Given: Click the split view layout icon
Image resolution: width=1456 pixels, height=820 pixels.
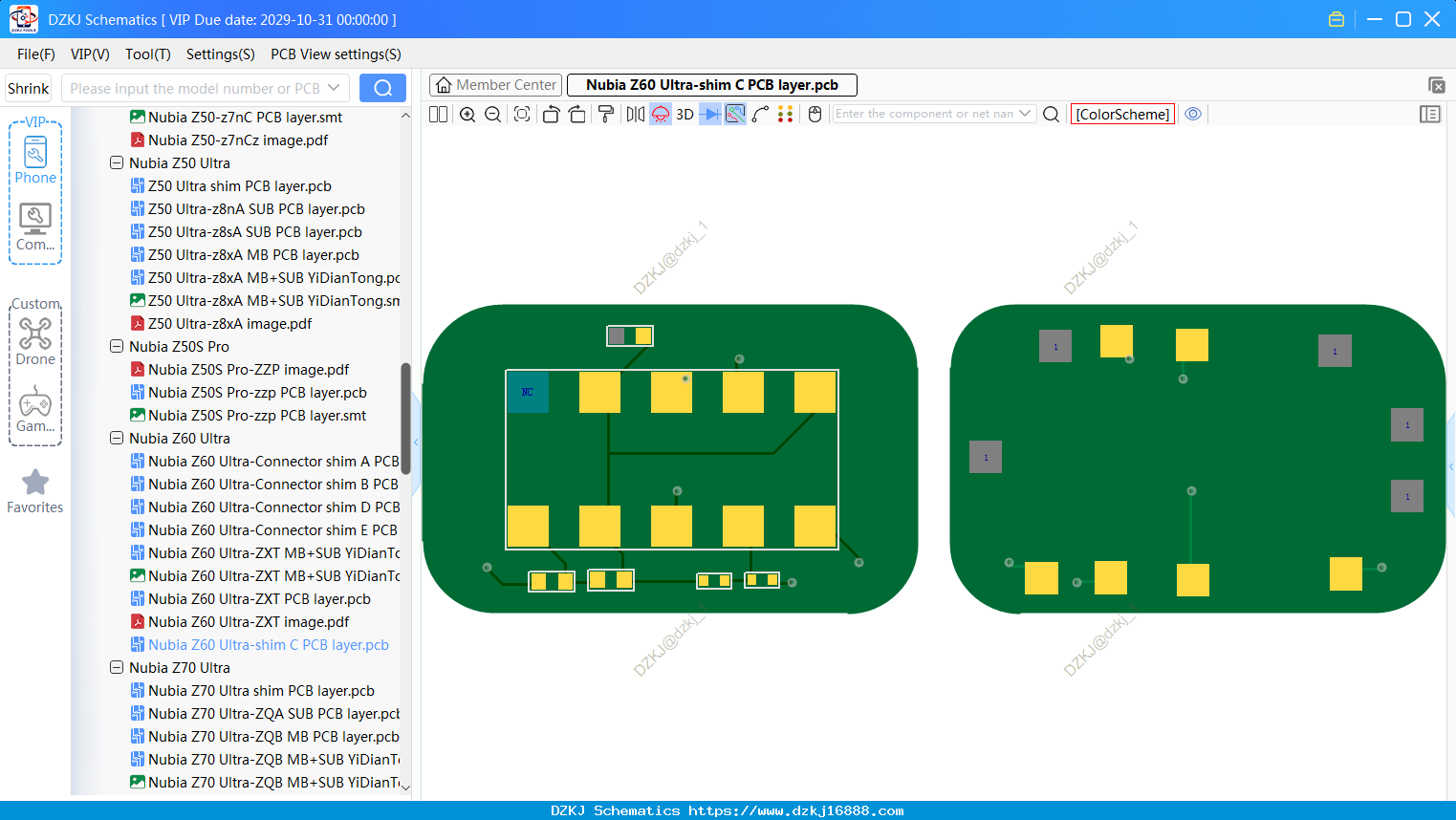Looking at the screenshot, I should click(x=438, y=114).
